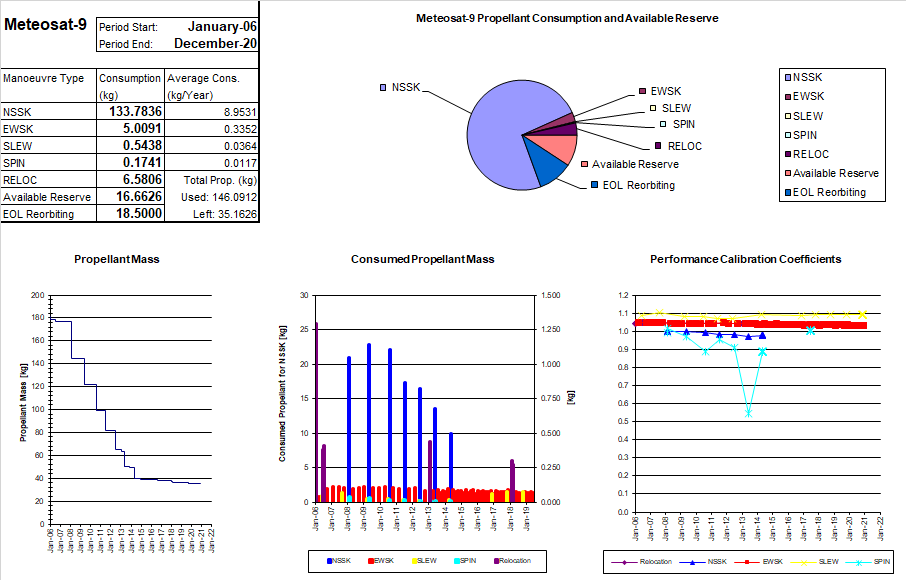Click the Meteosat-9 title cell

click(x=46, y=24)
